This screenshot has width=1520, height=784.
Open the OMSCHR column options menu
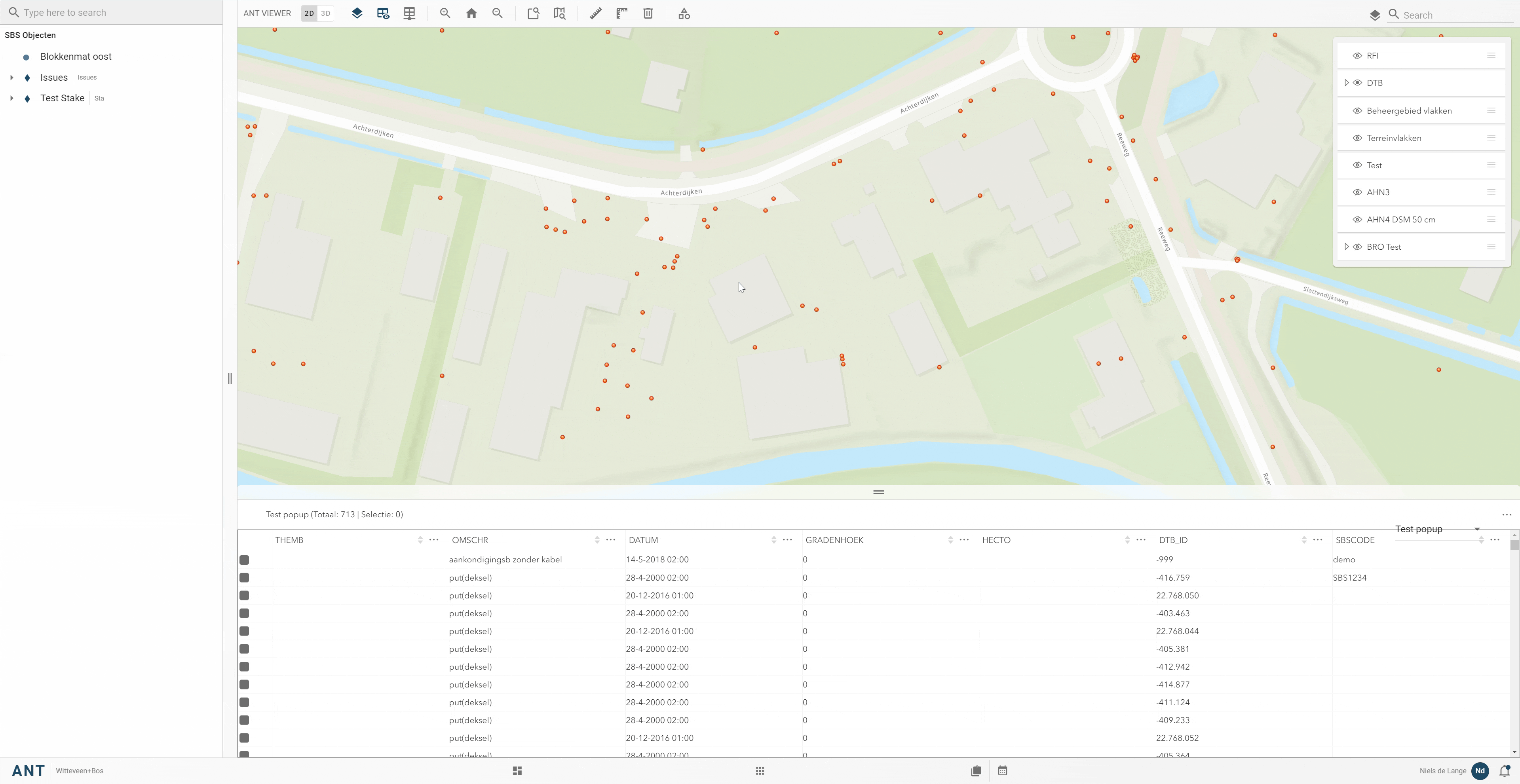611,540
